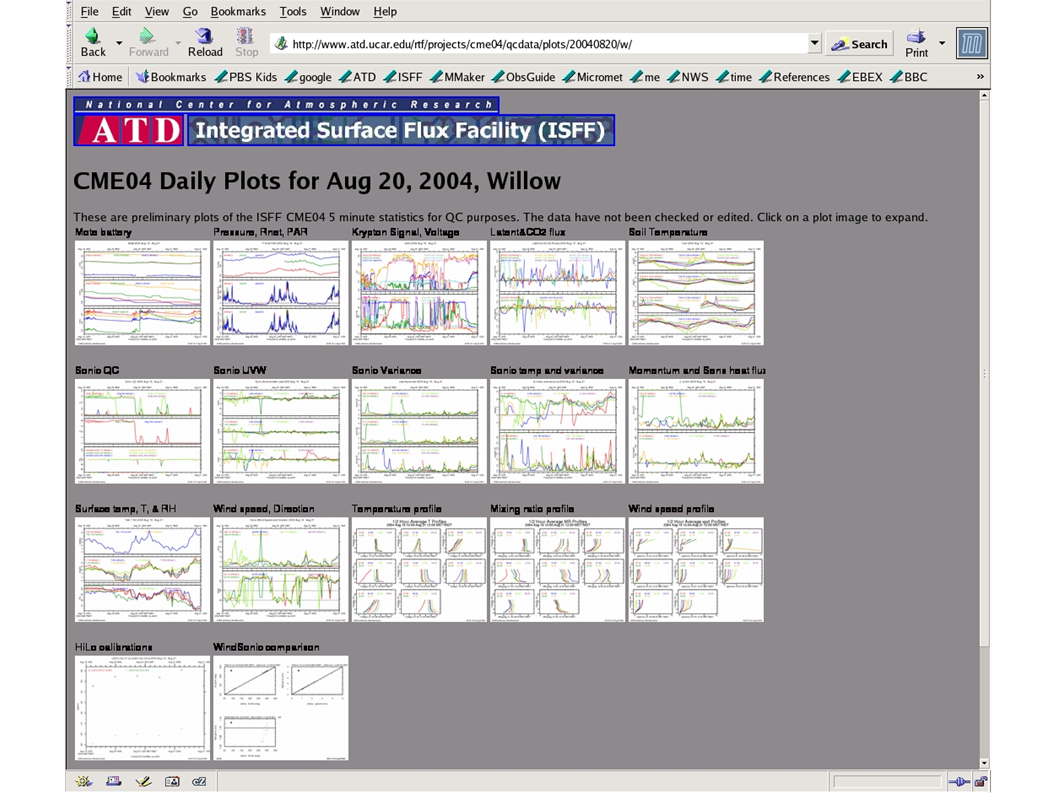Expand the Krypton Signal, Voltage plot

click(419, 293)
